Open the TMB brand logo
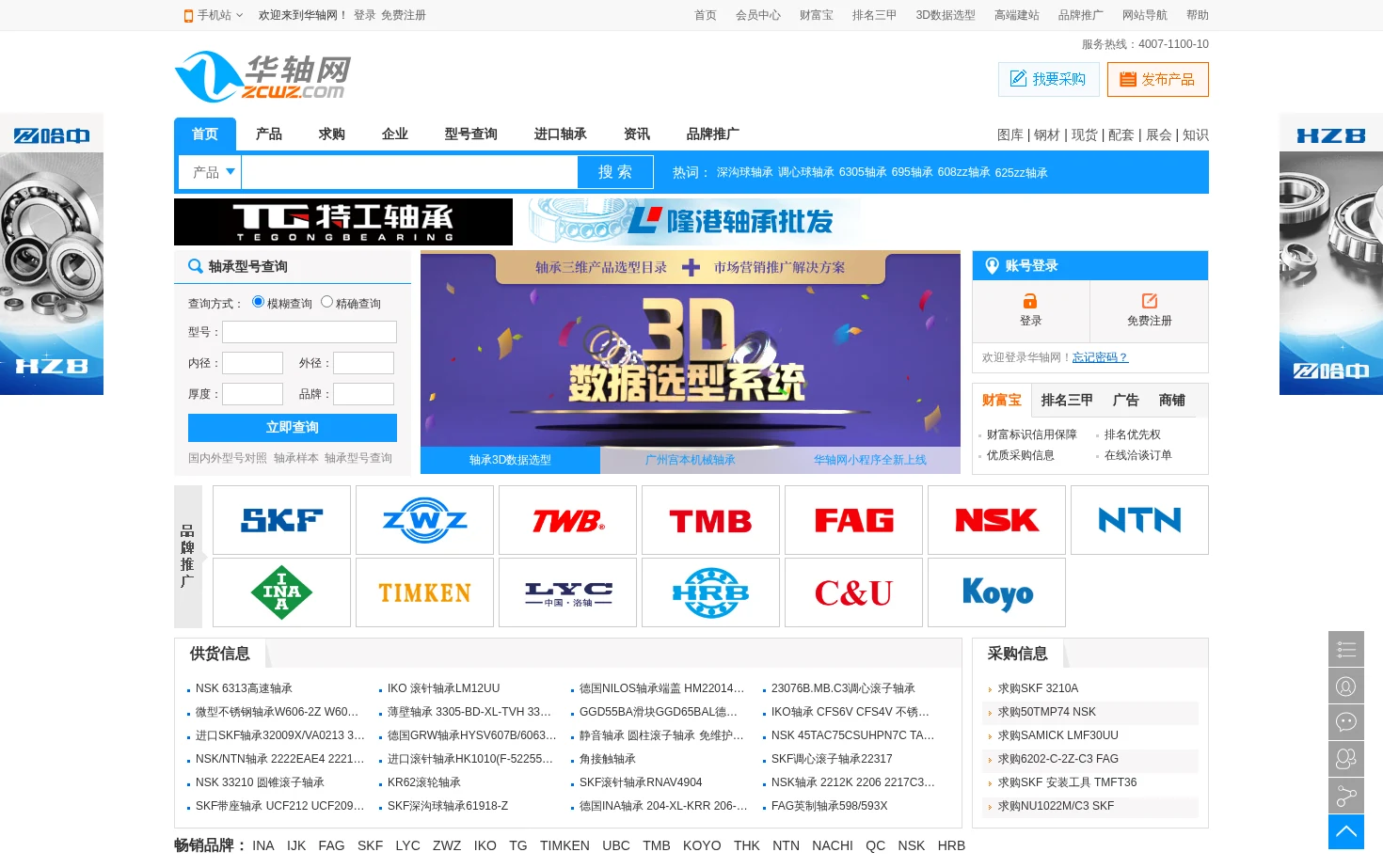This screenshot has height=868, width=1383. pos(710,520)
